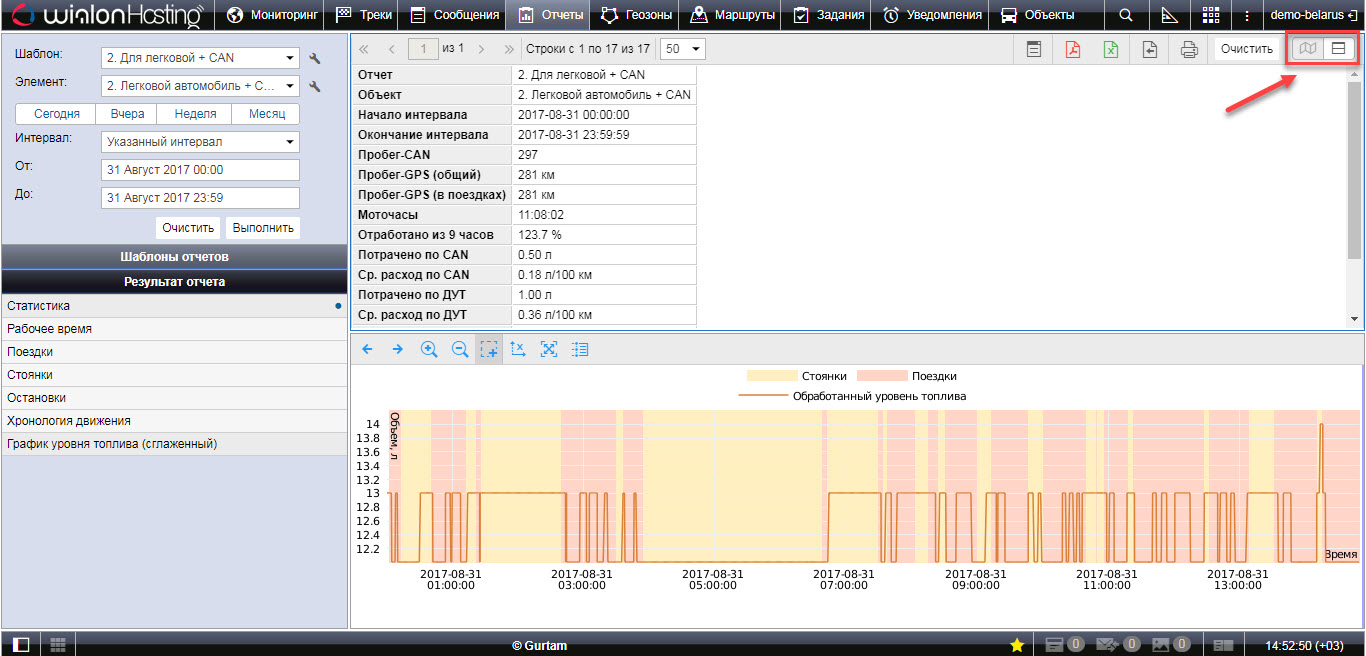Click wrench icon next to Шаблон
Image resolution: width=1366 pixels, height=656 pixels.
tap(315, 58)
